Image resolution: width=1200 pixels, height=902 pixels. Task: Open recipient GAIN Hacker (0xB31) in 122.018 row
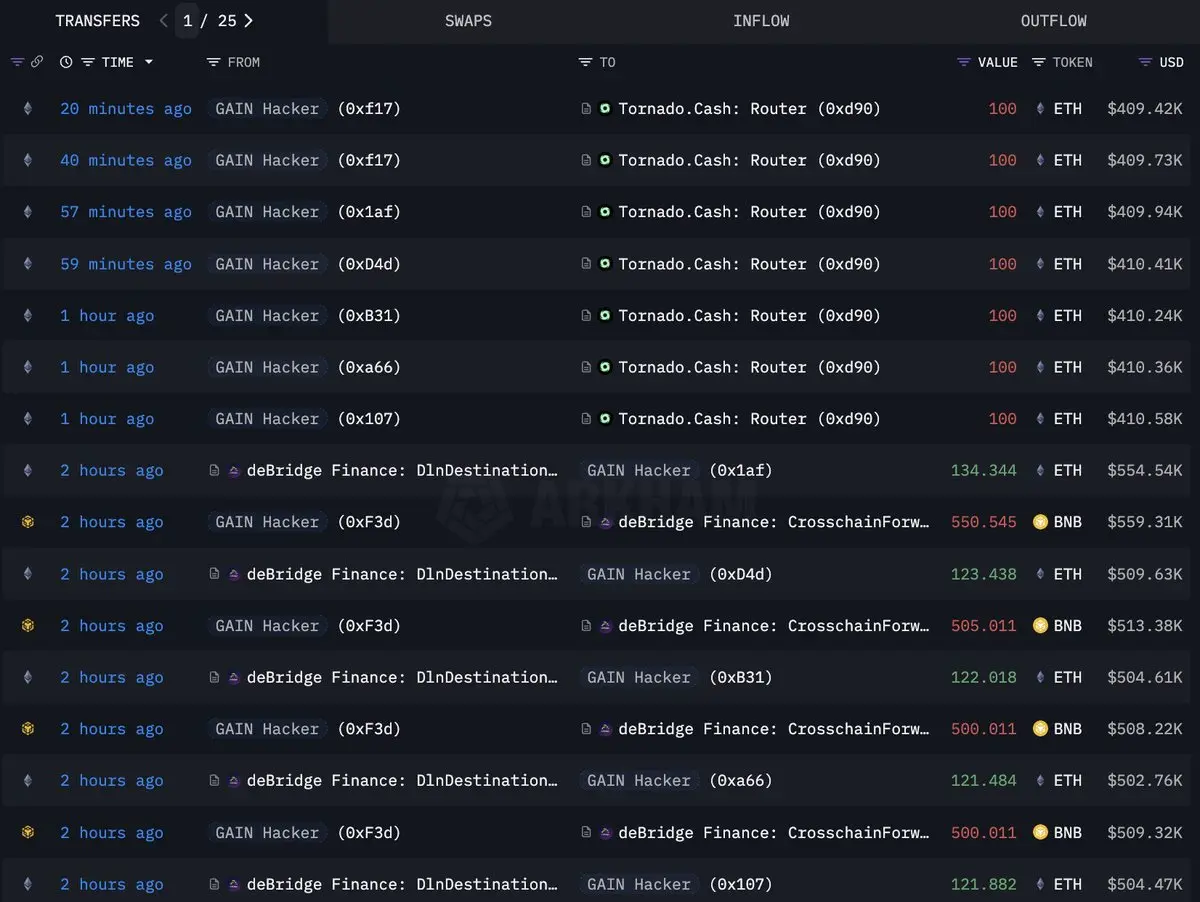(676, 677)
